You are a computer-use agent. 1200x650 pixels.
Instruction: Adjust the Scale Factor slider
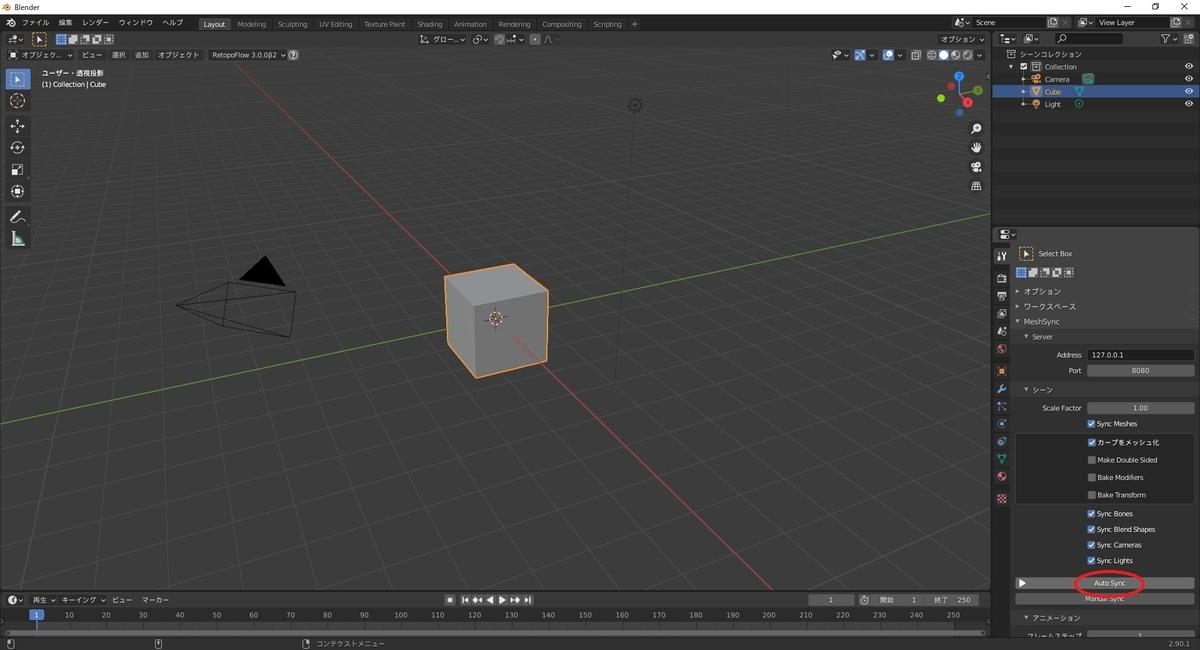(1140, 407)
